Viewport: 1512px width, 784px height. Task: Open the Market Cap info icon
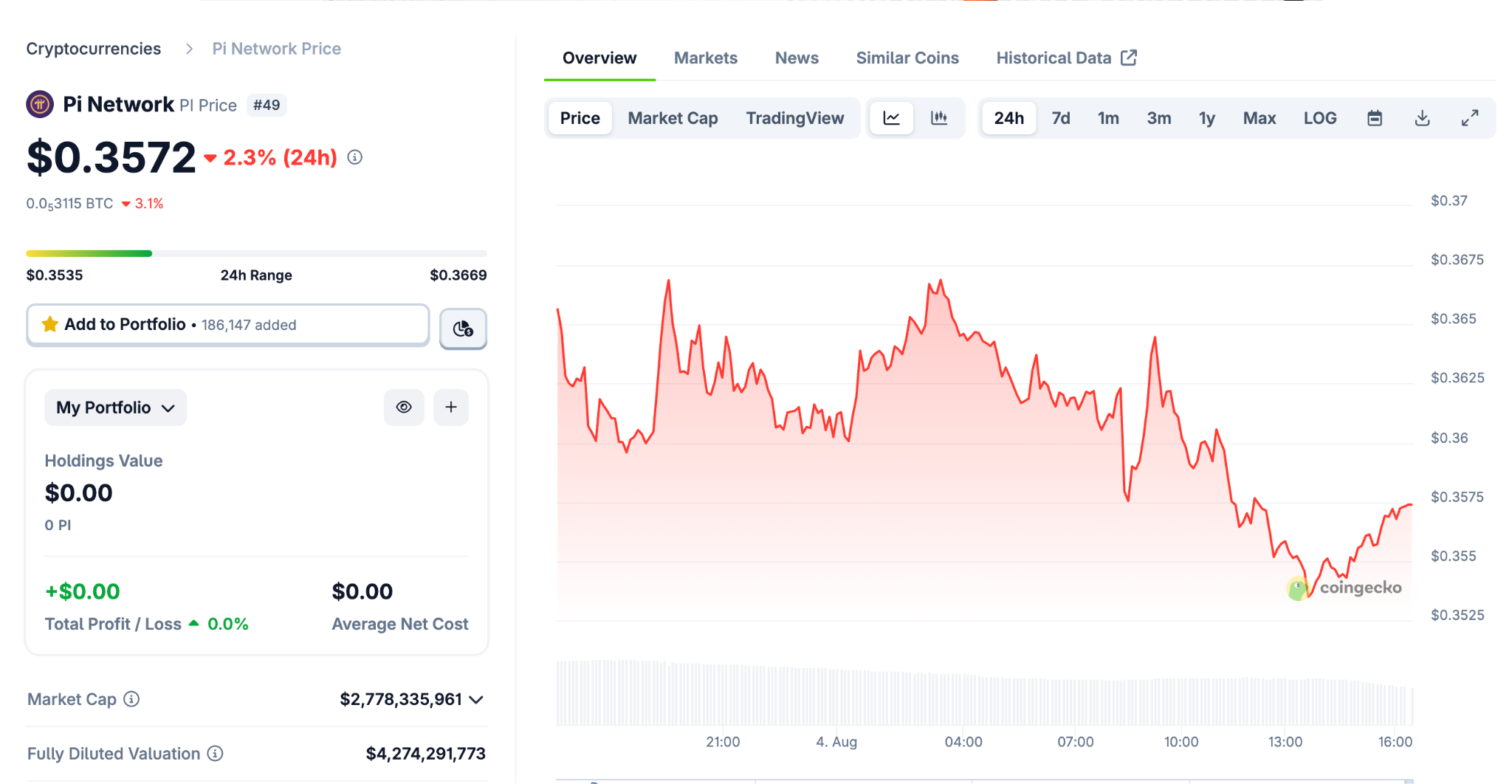click(x=131, y=699)
